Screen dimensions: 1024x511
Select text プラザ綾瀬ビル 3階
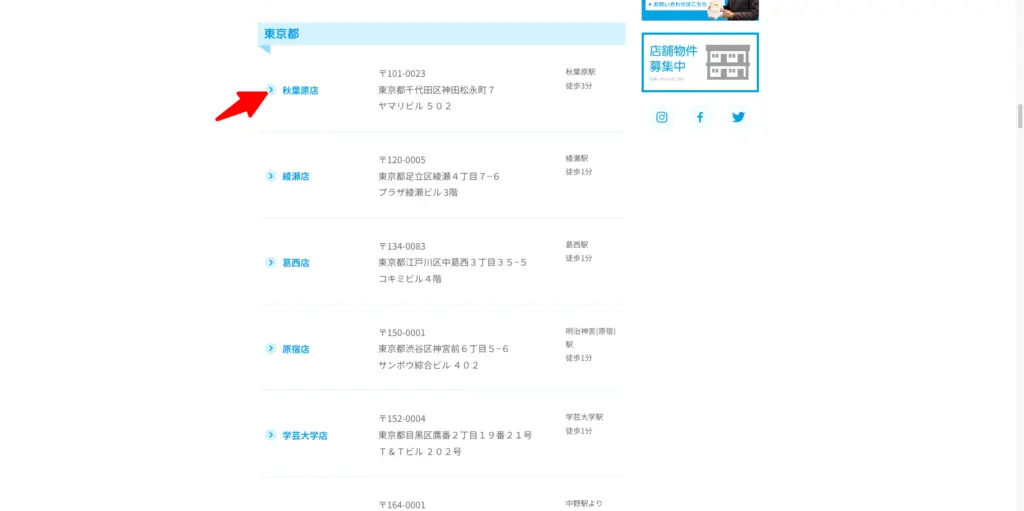pos(418,193)
